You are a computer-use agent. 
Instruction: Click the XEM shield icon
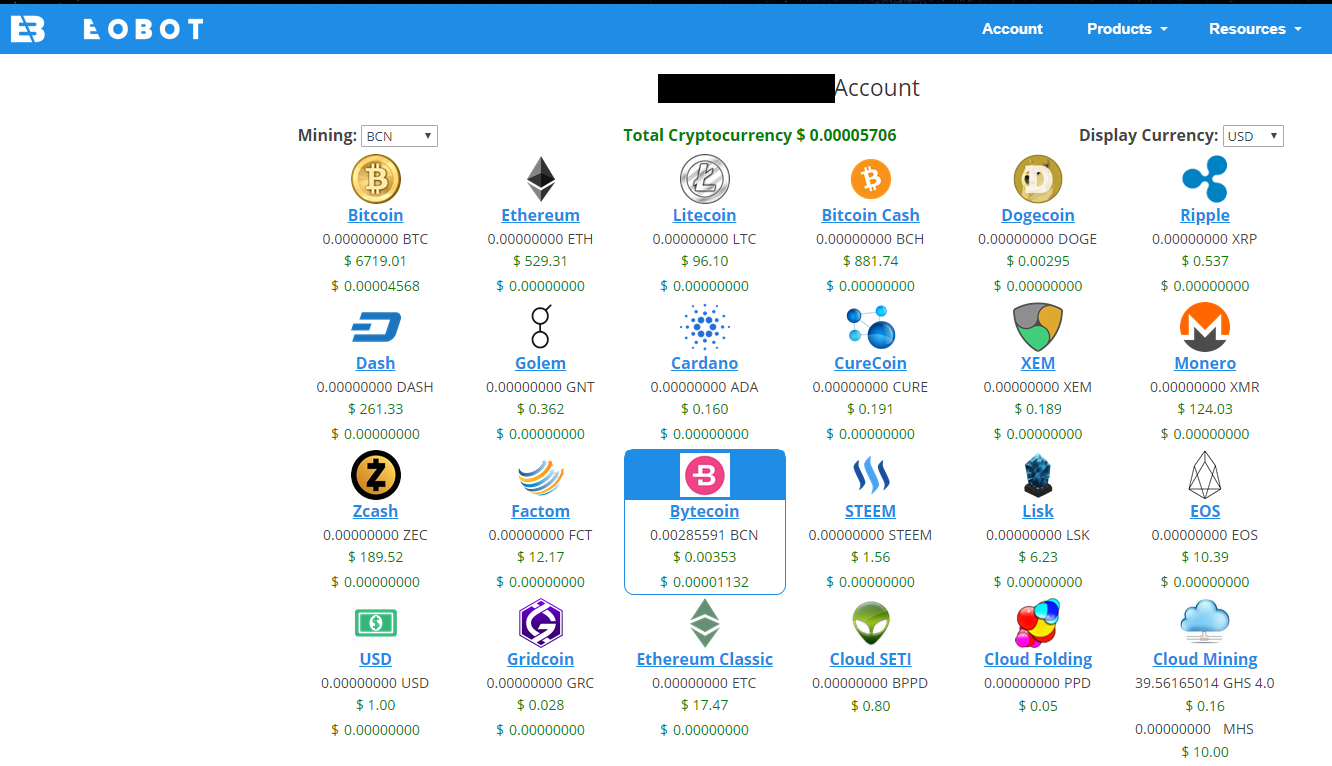pyautogui.click(x=1038, y=328)
